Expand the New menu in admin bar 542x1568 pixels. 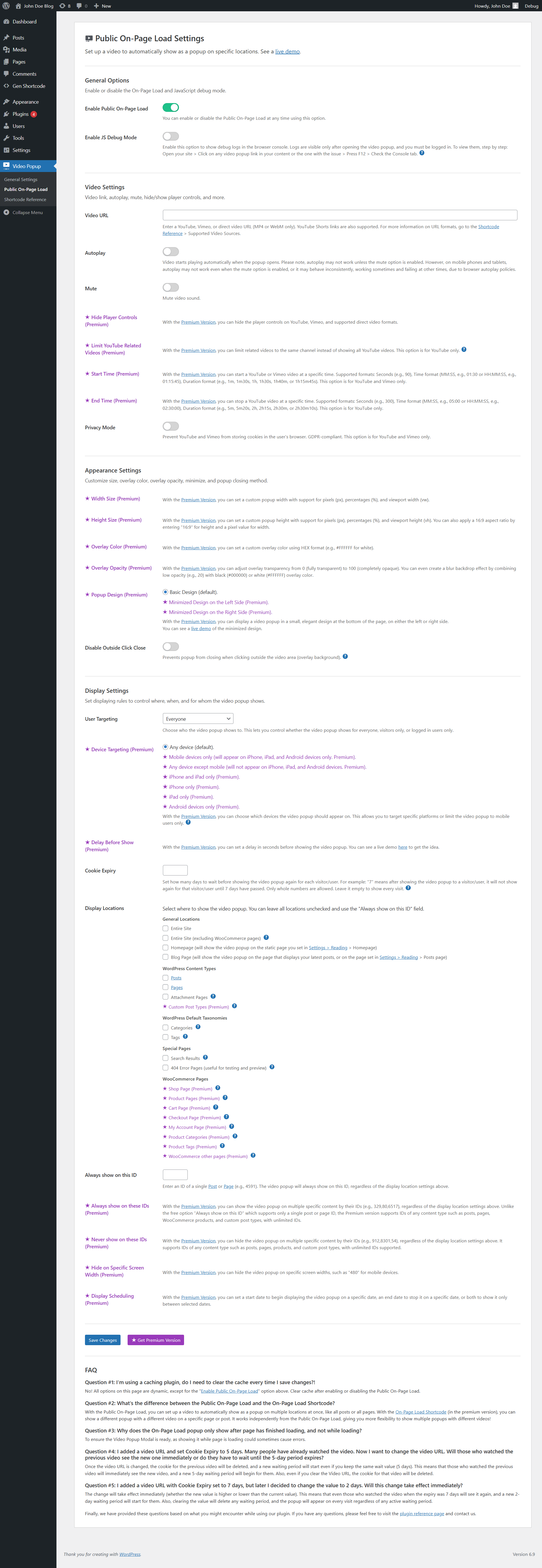pos(102,6)
